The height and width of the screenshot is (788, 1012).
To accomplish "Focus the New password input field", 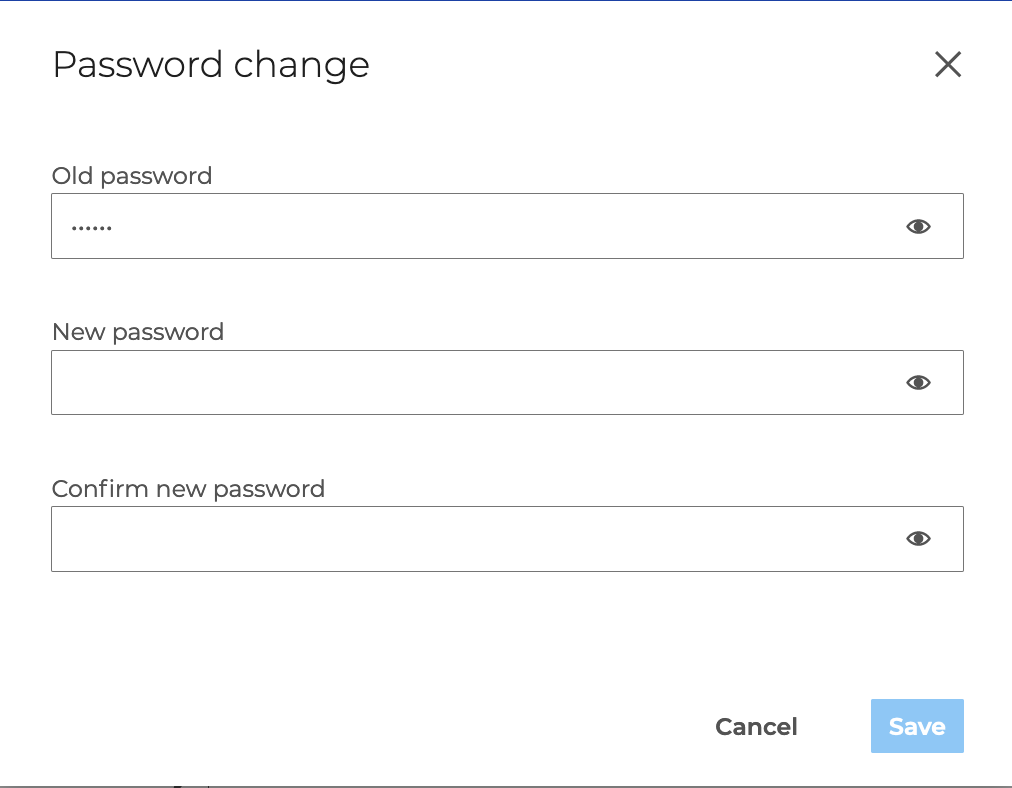I will coord(470,383).
